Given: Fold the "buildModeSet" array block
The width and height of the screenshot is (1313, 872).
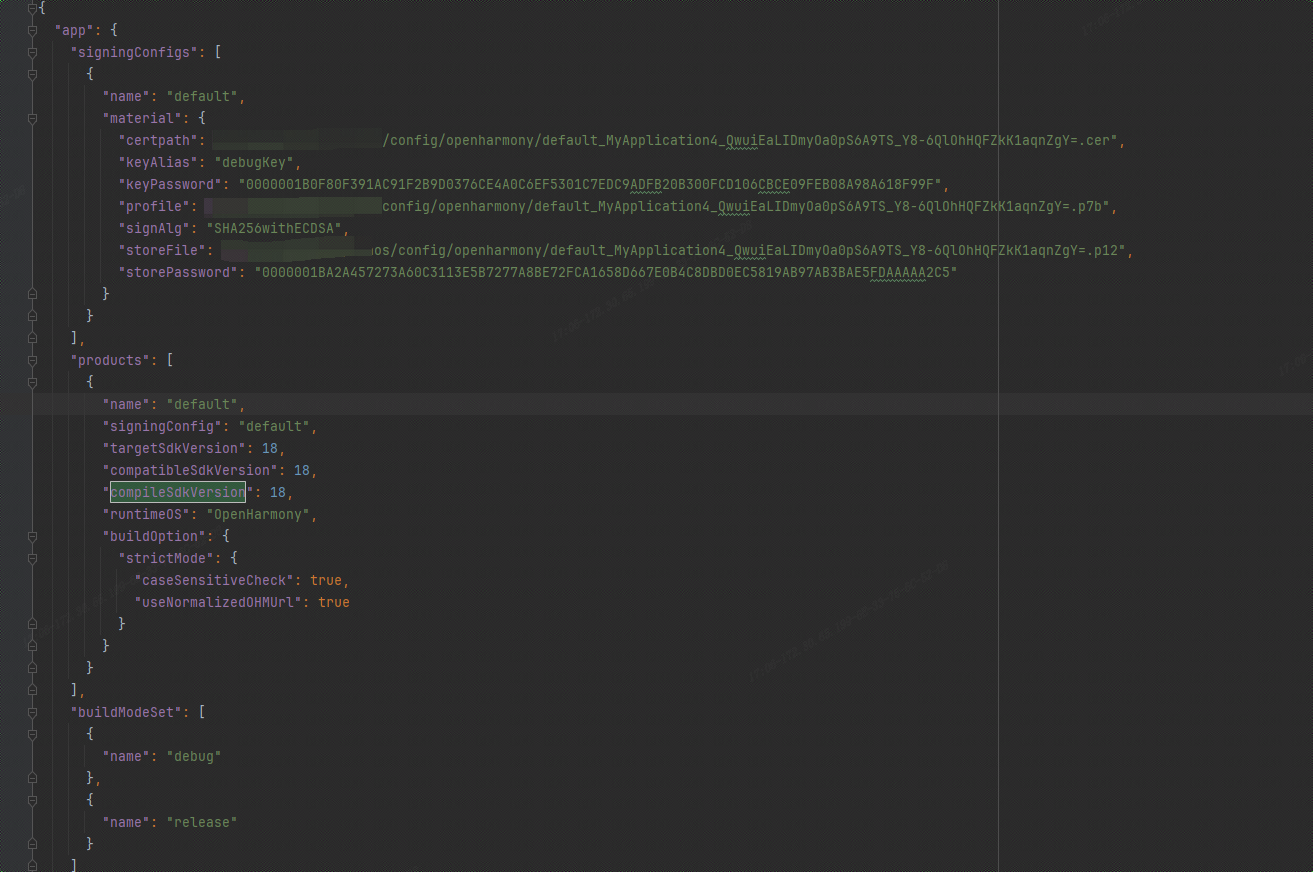Looking at the screenshot, I should [x=33, y=712].
